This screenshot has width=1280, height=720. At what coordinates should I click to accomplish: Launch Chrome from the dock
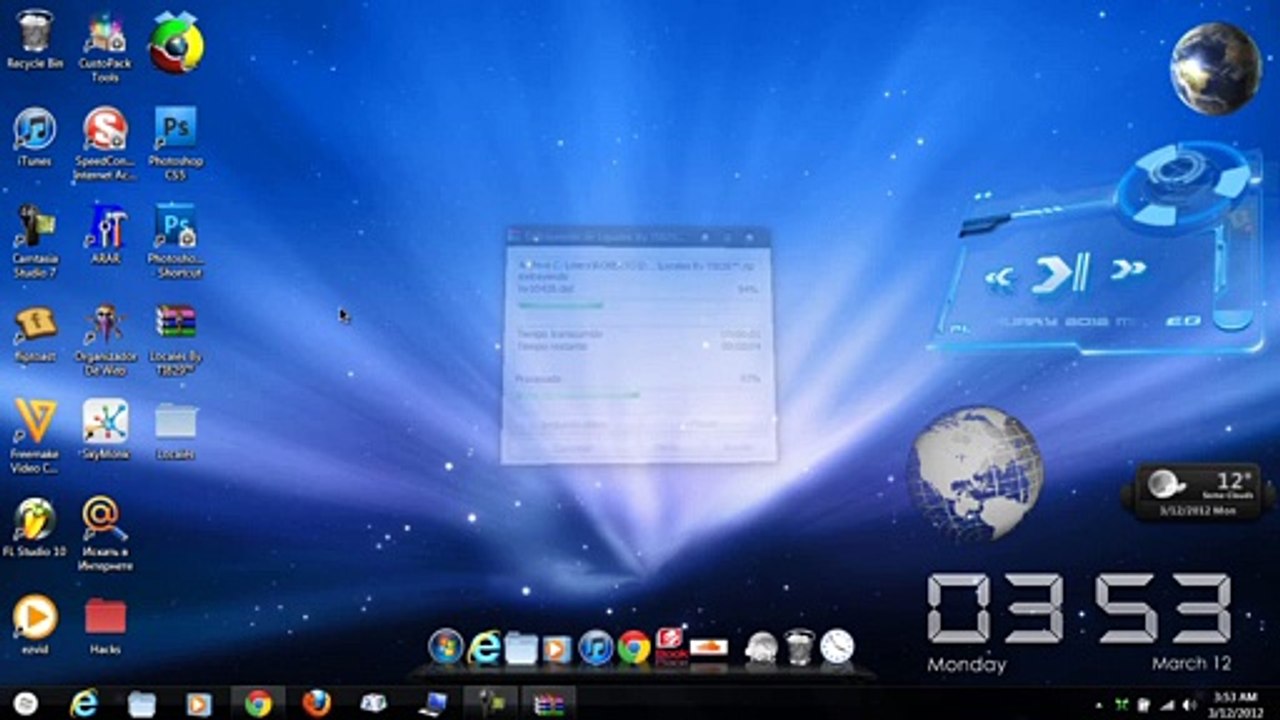click(x=634, y=647)
